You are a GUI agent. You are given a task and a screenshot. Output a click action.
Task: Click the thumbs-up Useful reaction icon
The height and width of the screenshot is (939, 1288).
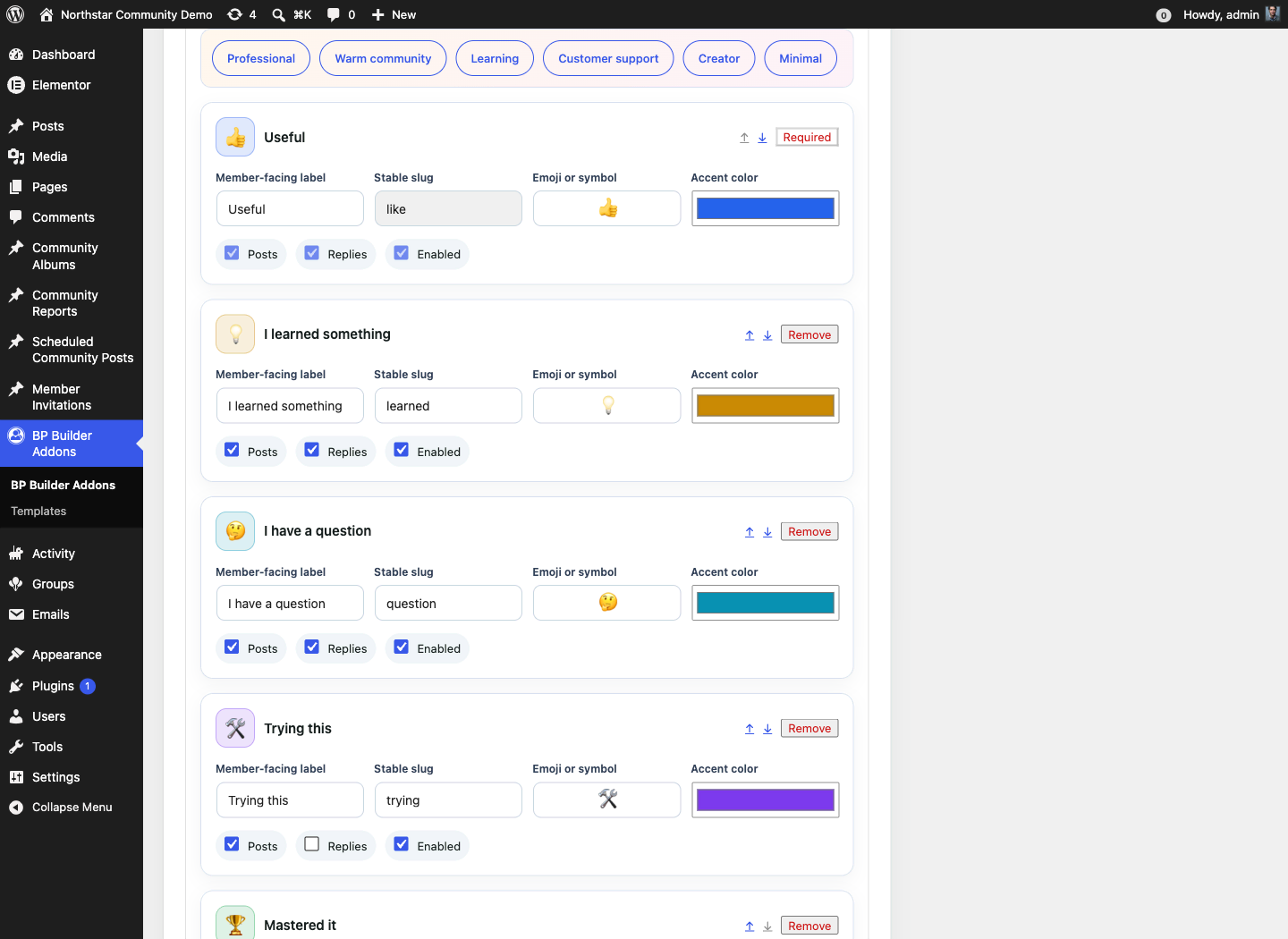coord(235,137)
